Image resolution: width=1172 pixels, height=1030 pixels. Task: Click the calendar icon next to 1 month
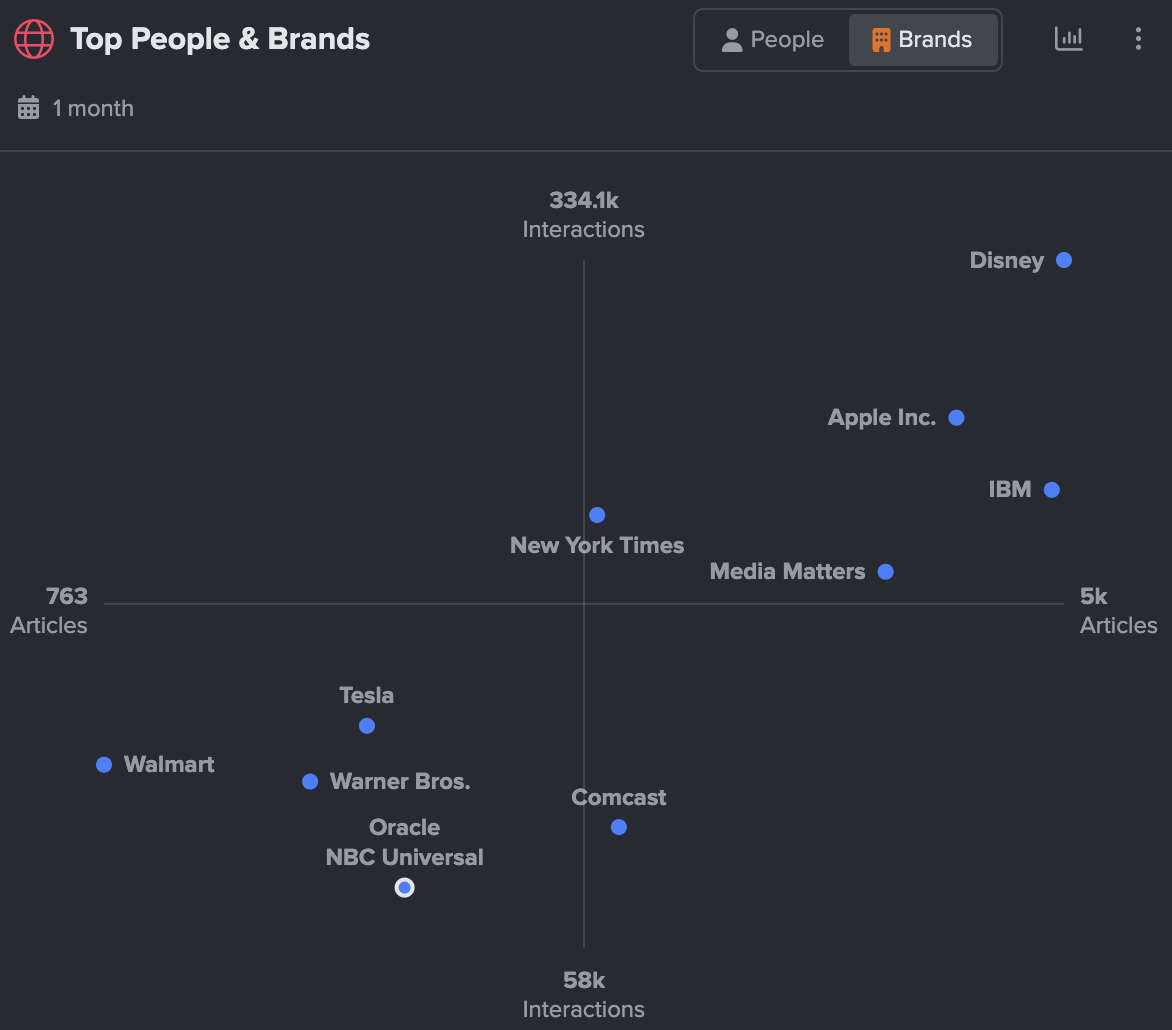pyautogui.click(x=28, y=107)
